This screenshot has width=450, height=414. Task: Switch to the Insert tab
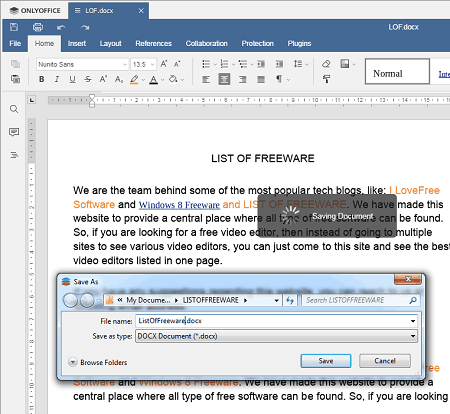77,44
